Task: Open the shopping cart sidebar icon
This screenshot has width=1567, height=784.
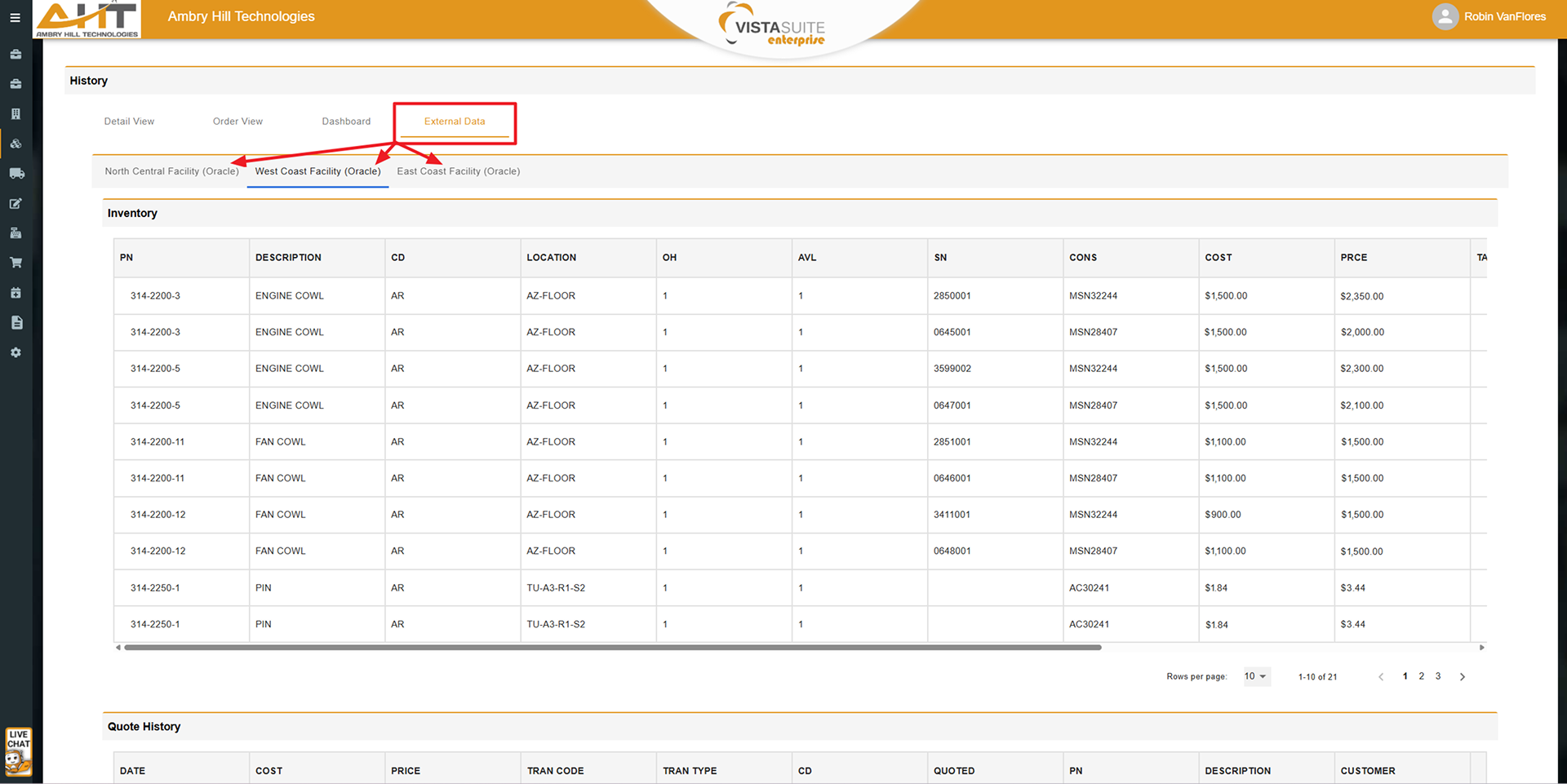Action: [16, 263]
